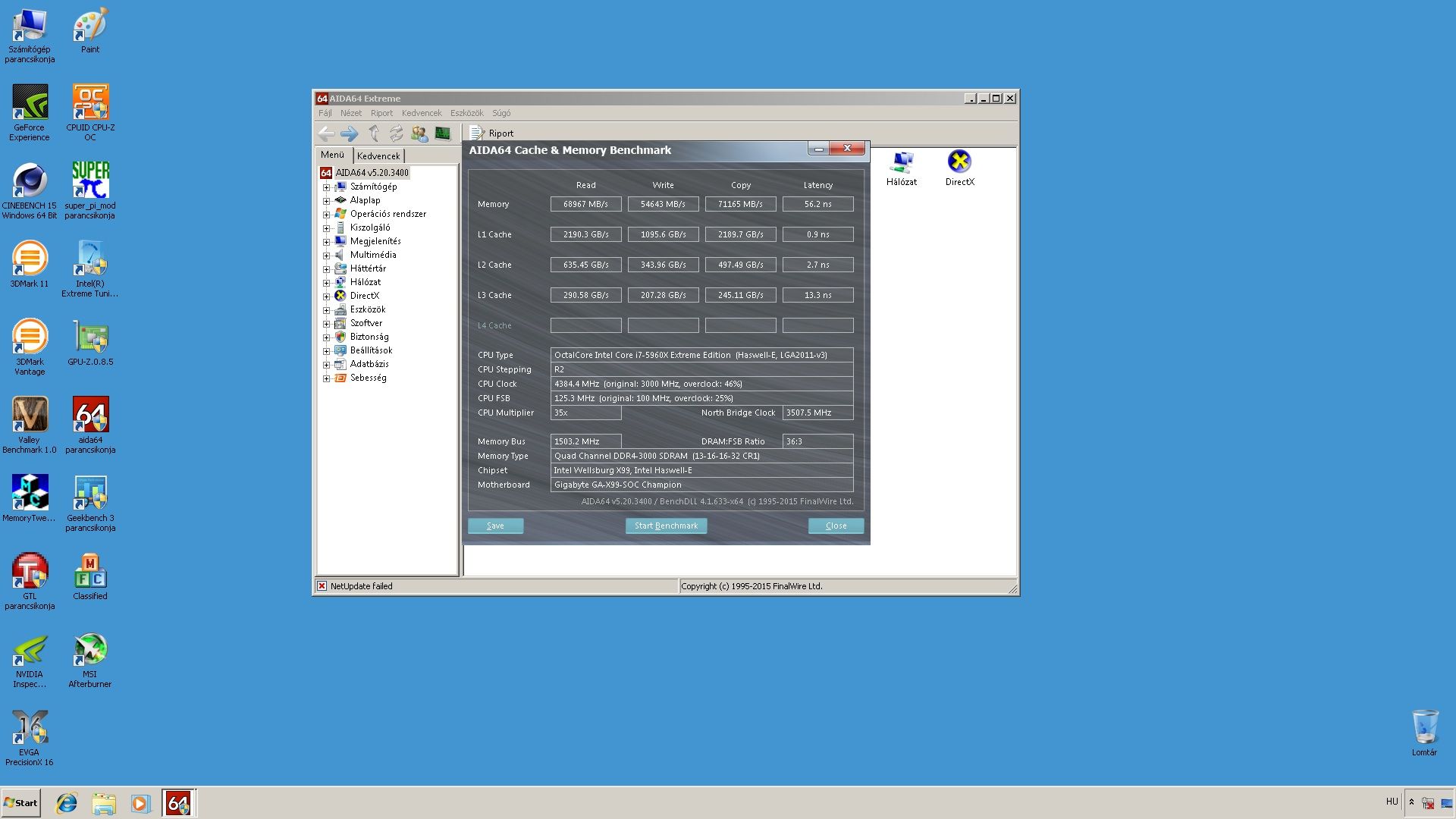Open the Eszközök menu
The height and width of the screenshot is (819, 1456).
pyautogui.click(x=466, y=113)
